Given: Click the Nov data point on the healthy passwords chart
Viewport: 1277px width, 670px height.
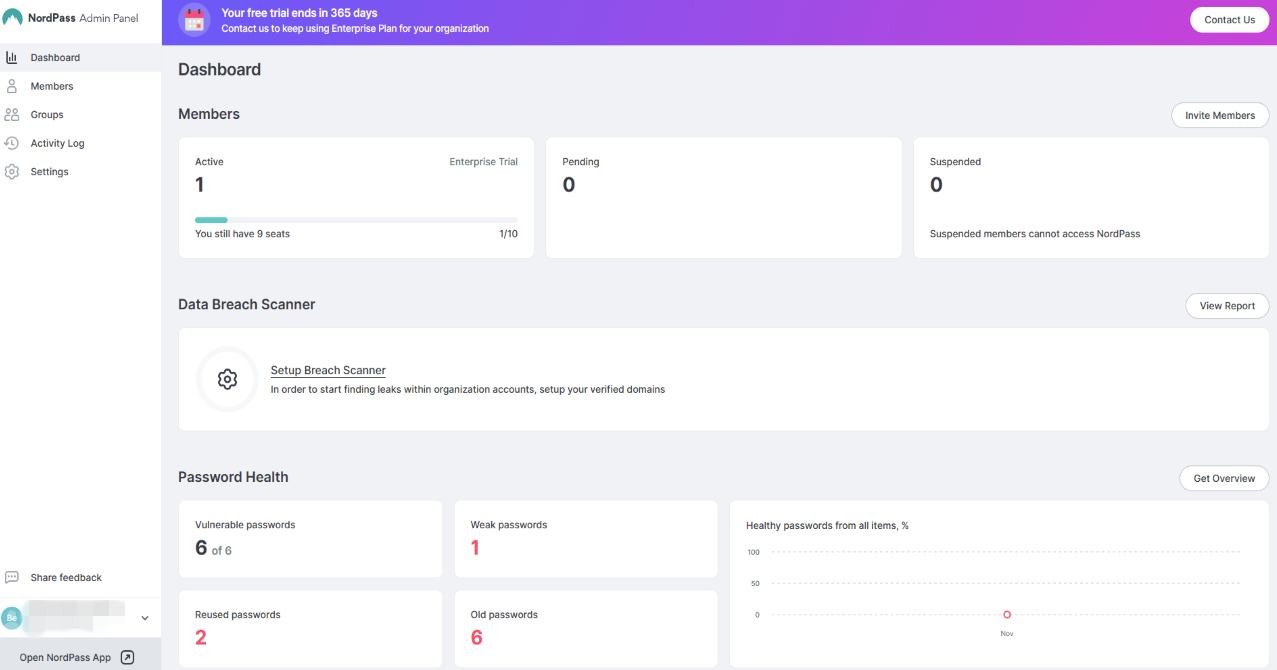Looking at the screenshot, I should (1007, 614).
